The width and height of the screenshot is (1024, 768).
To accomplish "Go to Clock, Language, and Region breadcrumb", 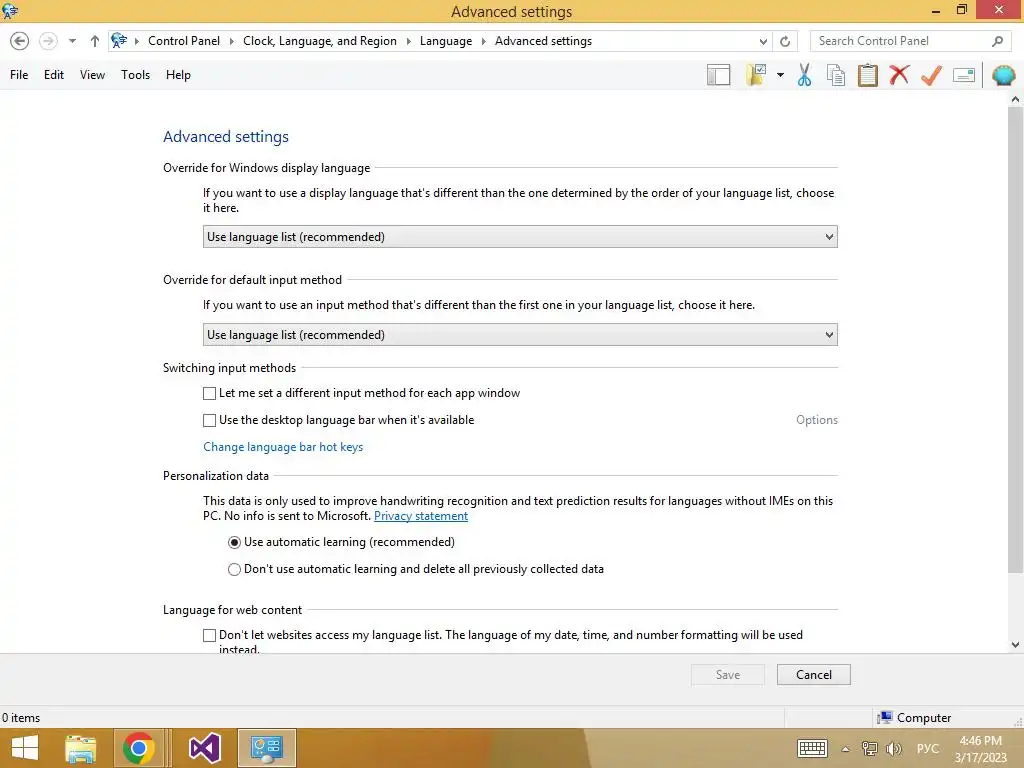I will click(320, 41).
